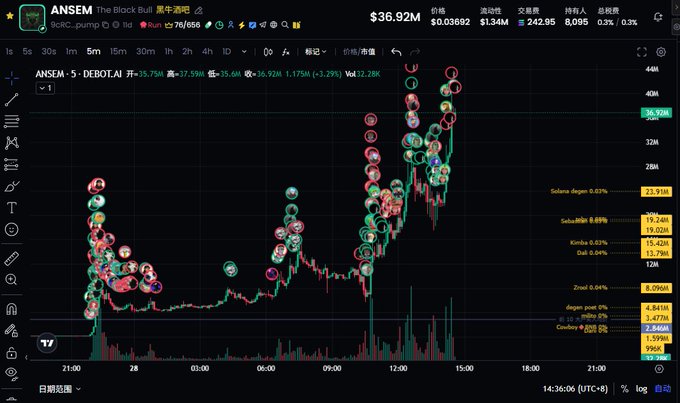Open the website globe link
This screenshot has height=403, width=680.
(x=274, y=25)
